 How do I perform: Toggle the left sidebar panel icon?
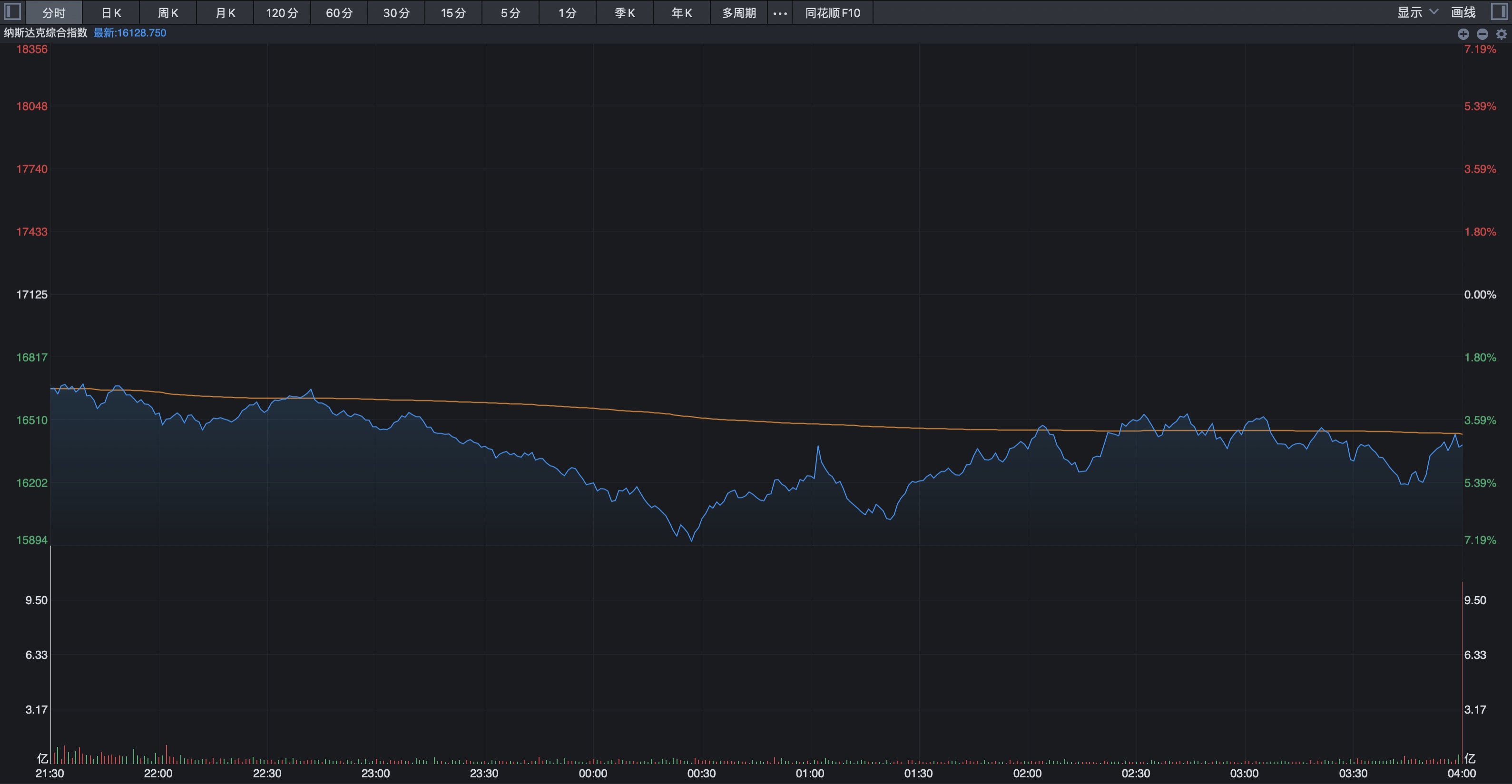click(12, 12)
